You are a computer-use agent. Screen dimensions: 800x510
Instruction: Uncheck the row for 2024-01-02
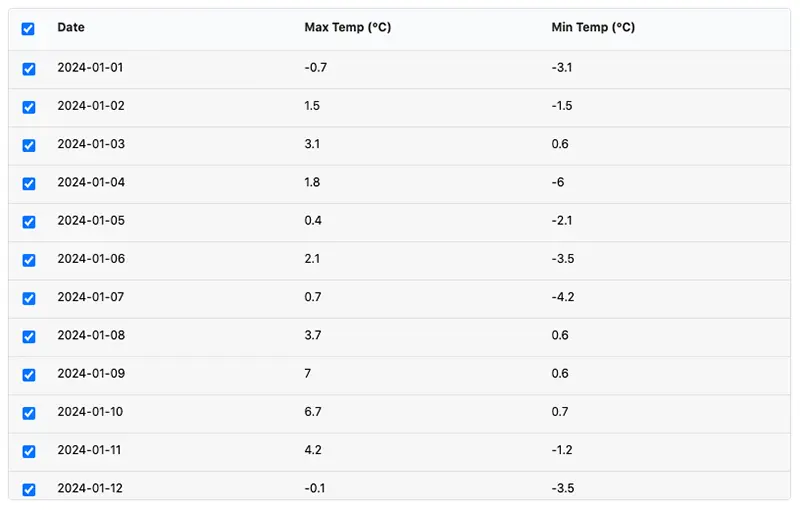coord(29,107)
